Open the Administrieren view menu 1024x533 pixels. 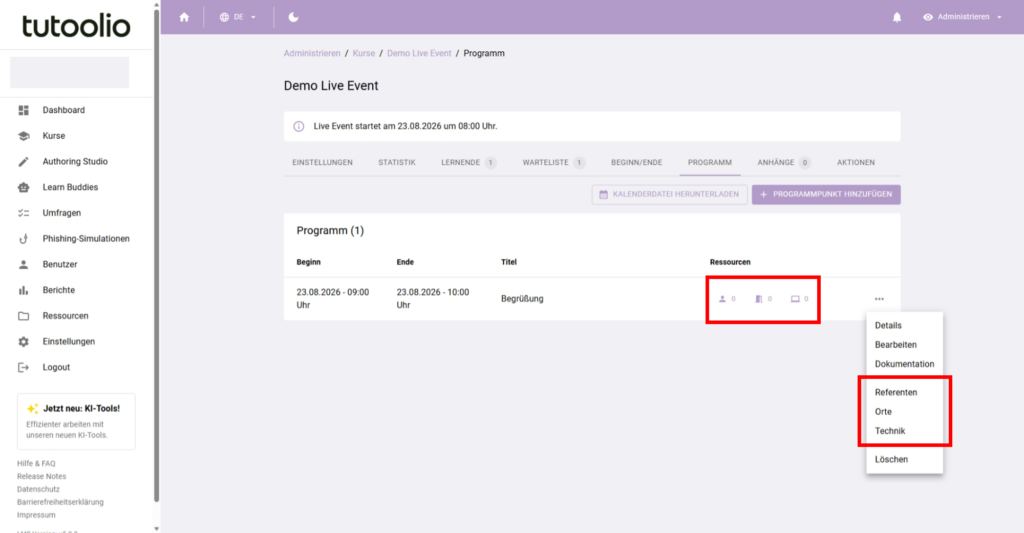click(x=963, y=17)
